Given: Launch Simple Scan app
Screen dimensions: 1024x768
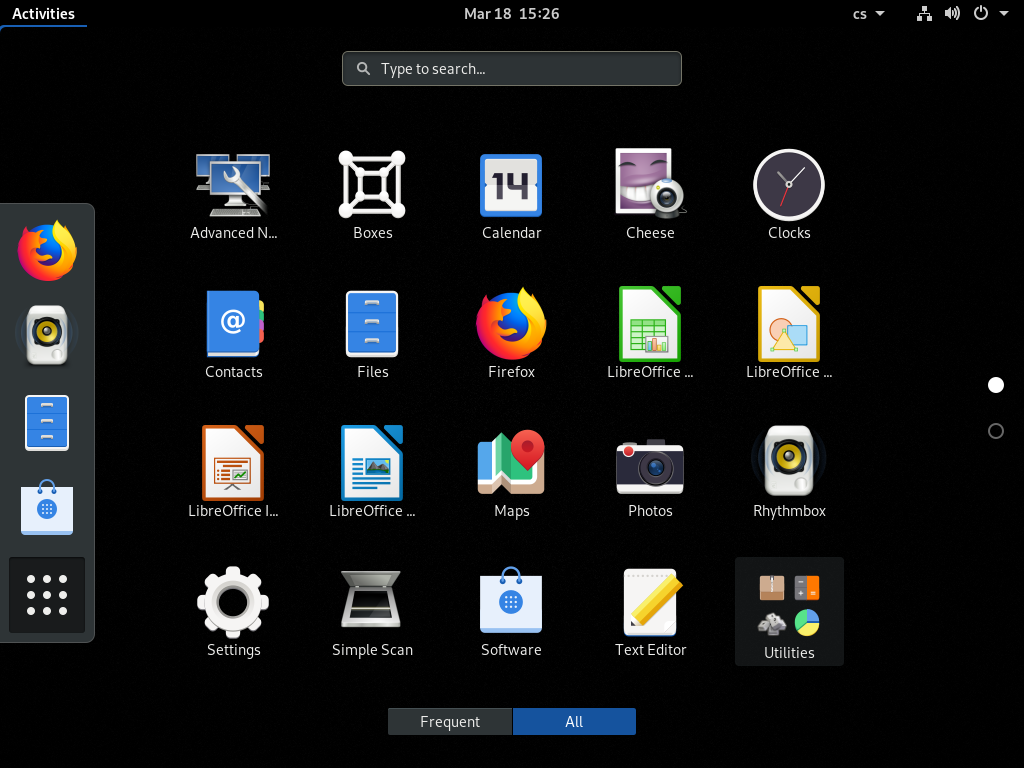Looking at the screenshot, I should click(372, 612).
